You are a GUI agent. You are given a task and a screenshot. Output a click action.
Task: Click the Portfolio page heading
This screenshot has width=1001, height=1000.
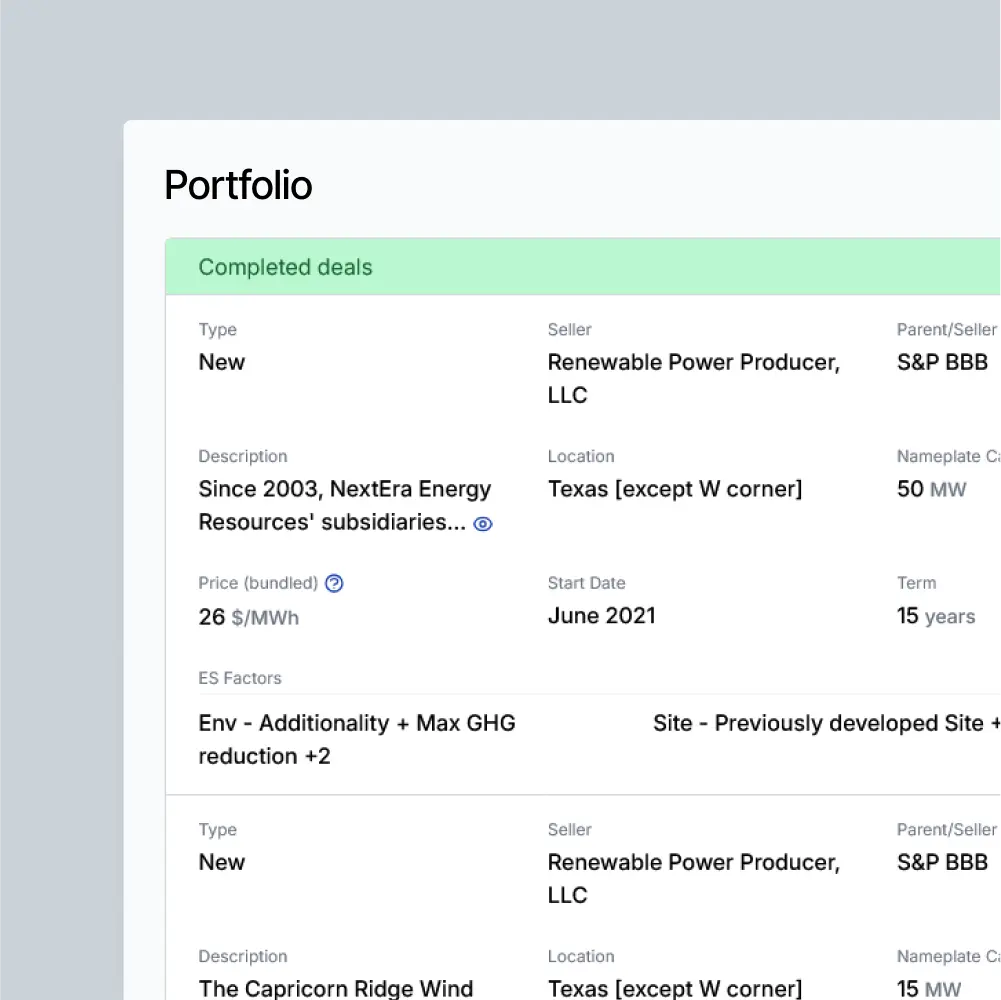pyautogui.click(x=238, y=185)
